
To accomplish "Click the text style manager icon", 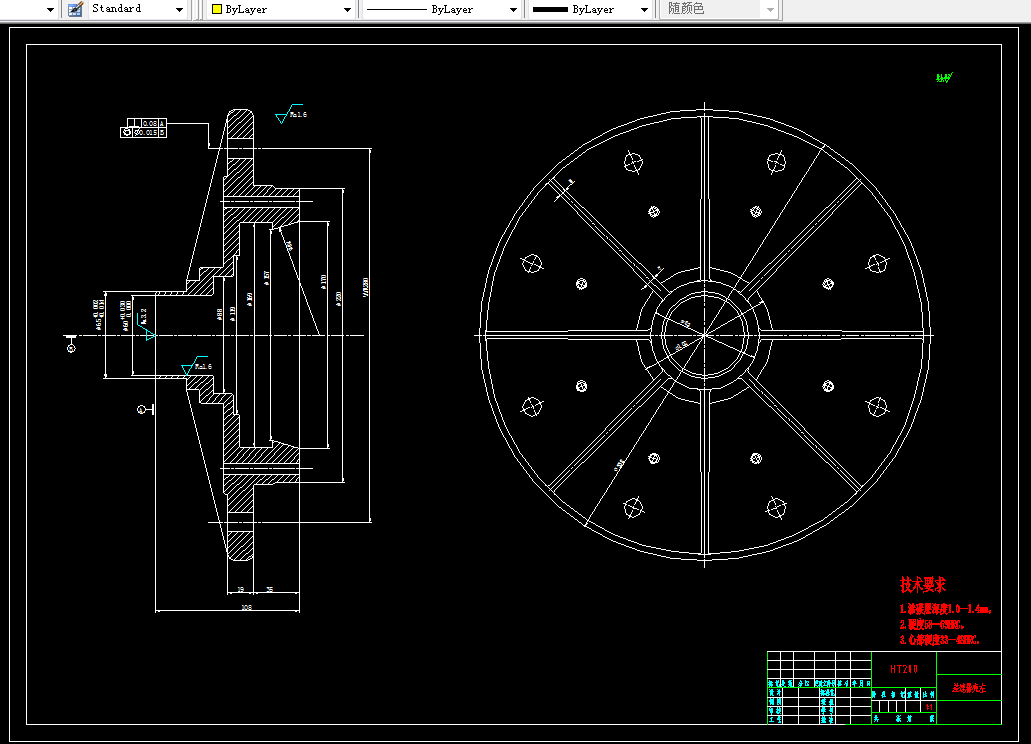I will (75, 9).
